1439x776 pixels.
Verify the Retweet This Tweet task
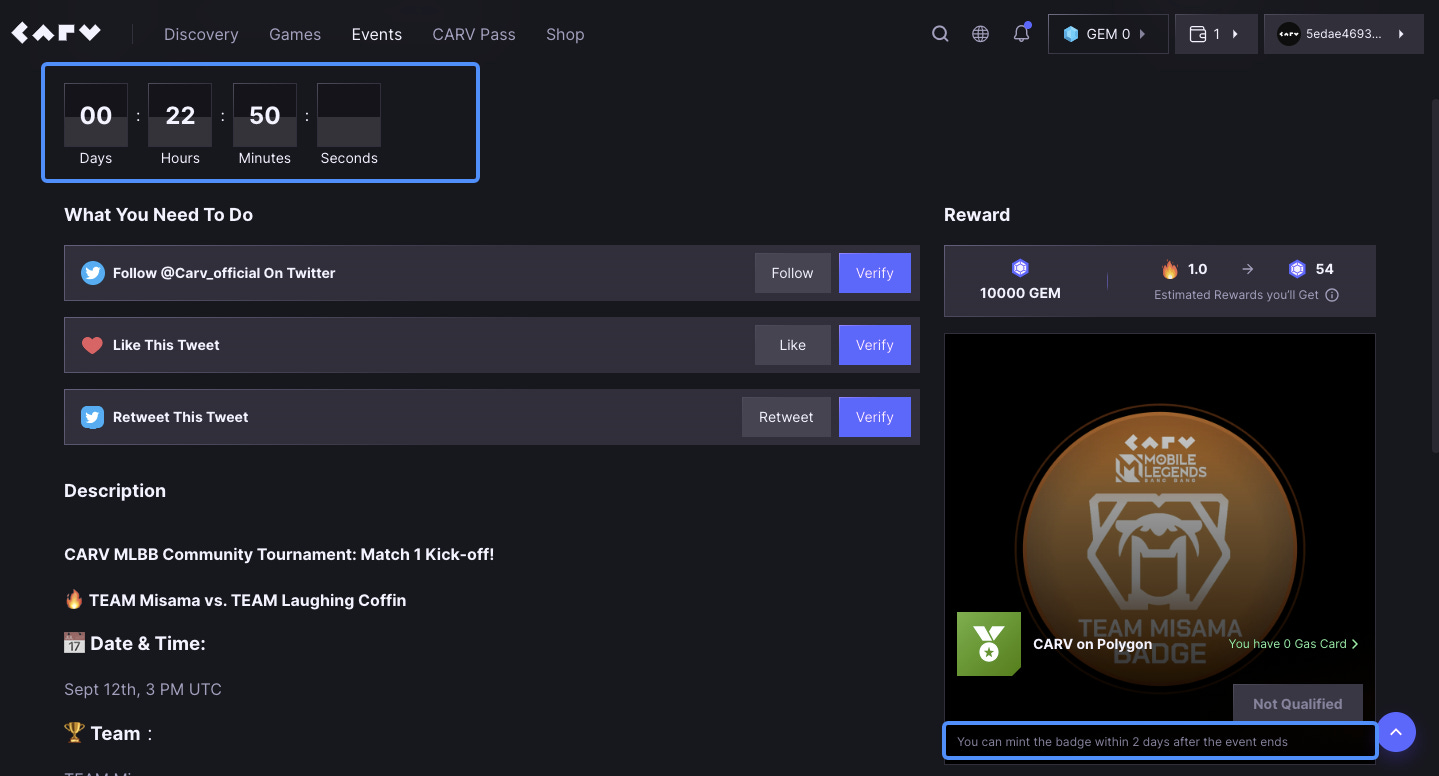click(x=875, y=417)
